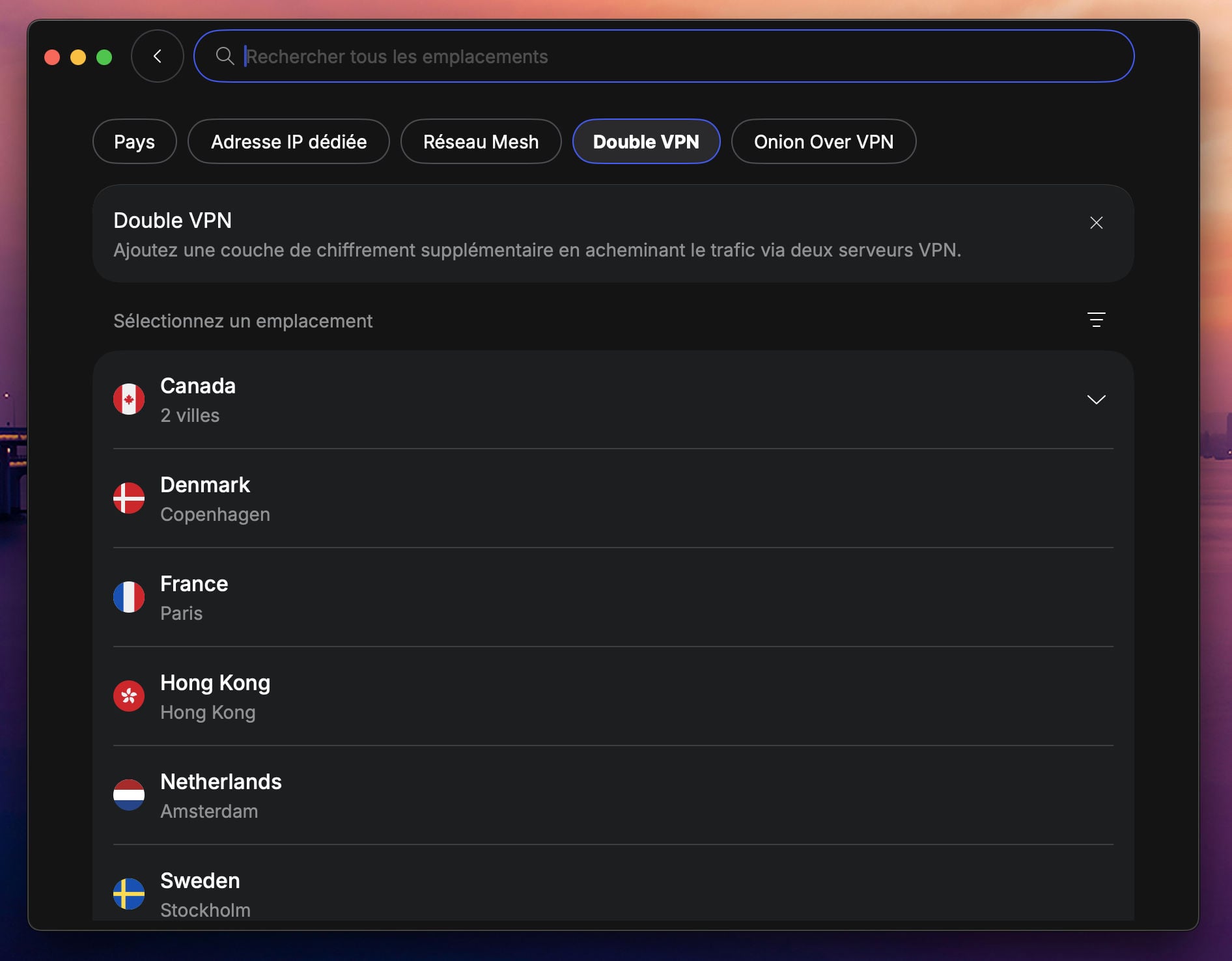Enable the Onion Over VPN filter
This screenshot has width=1232, height=961.
tap(823, 141)
